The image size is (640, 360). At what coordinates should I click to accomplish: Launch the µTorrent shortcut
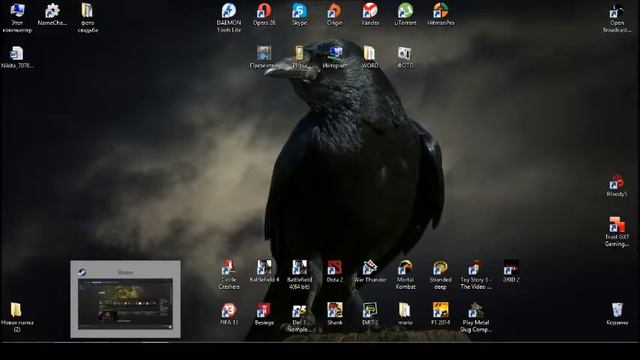click(405, 15)
